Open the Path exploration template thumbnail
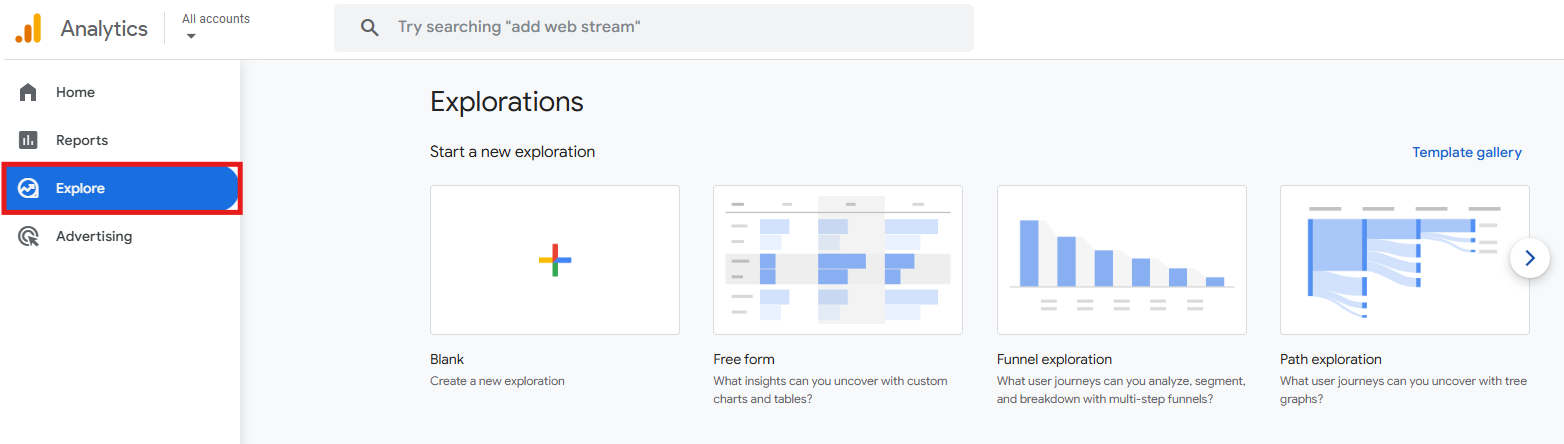 tap(1405, 260)
